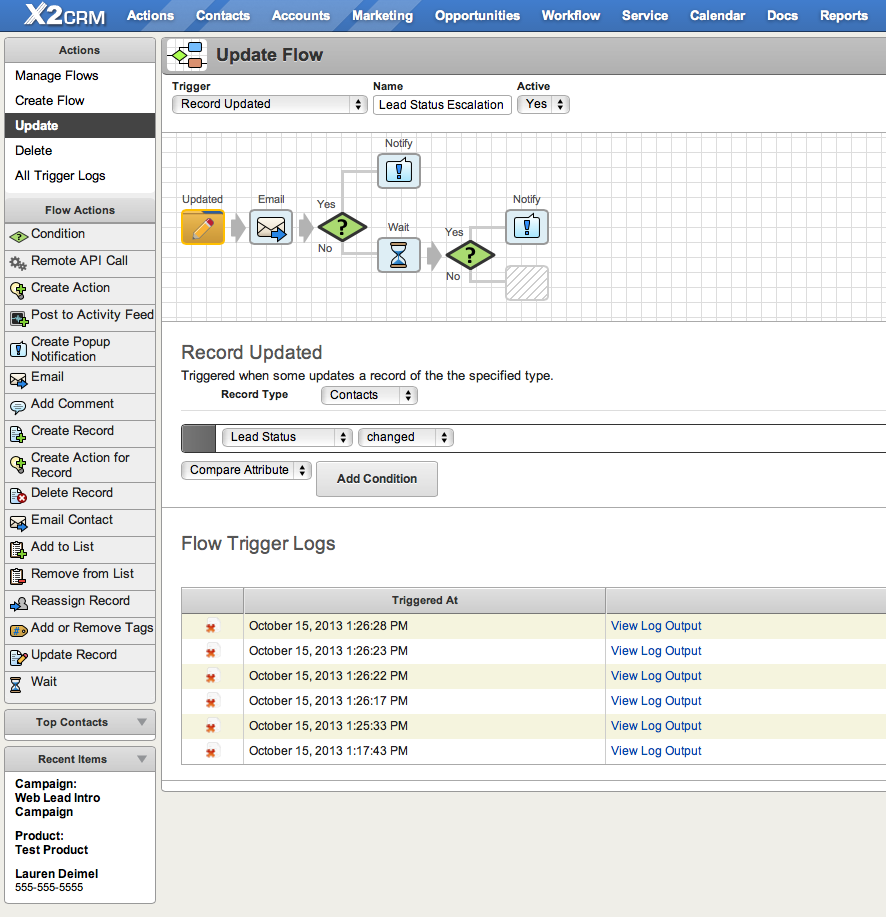The width and height of the screenshot is (886, 917).
Task: Open the Trigger dropdown showing Record Updated
Action: (x=270, y=104)
